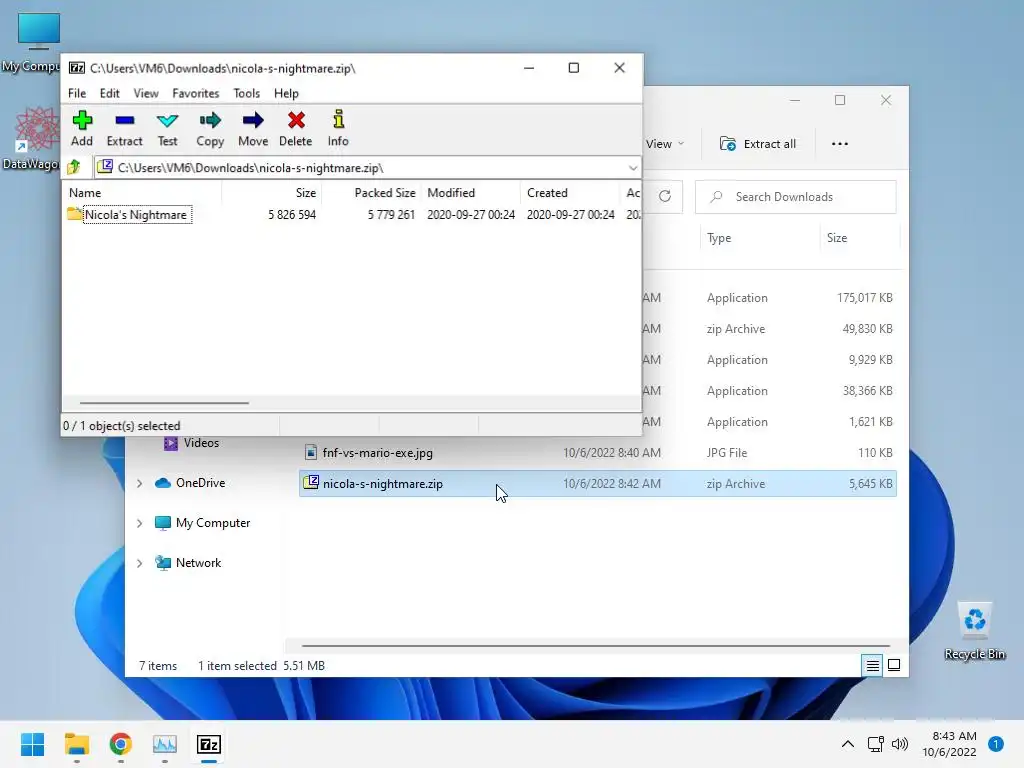Select My Computer in the navigation pane
This screenshot has width=1024, height=768.
212,522
